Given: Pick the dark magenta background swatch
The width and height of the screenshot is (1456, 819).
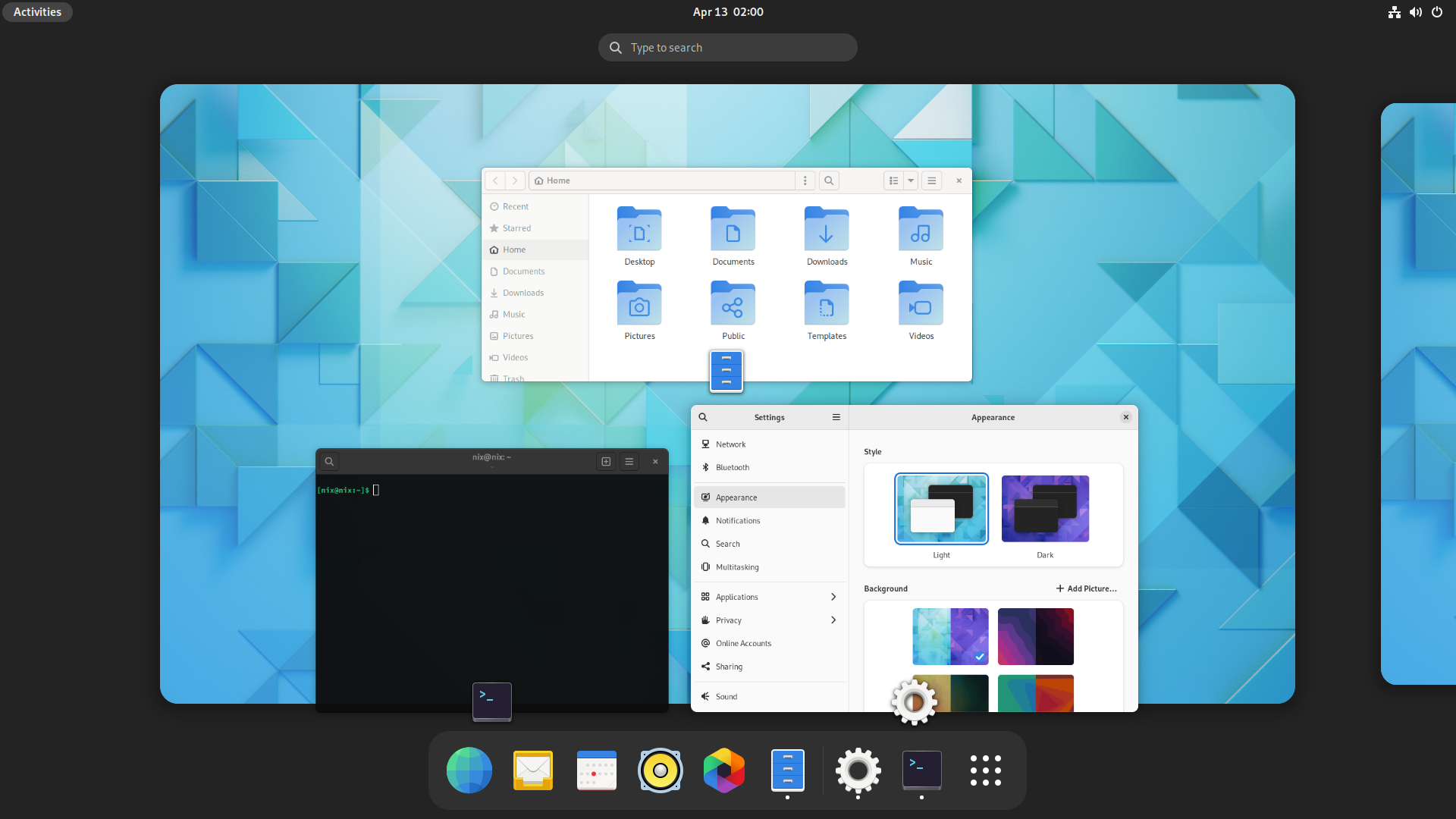Looking at the screenshot, I should [1035, 636].
